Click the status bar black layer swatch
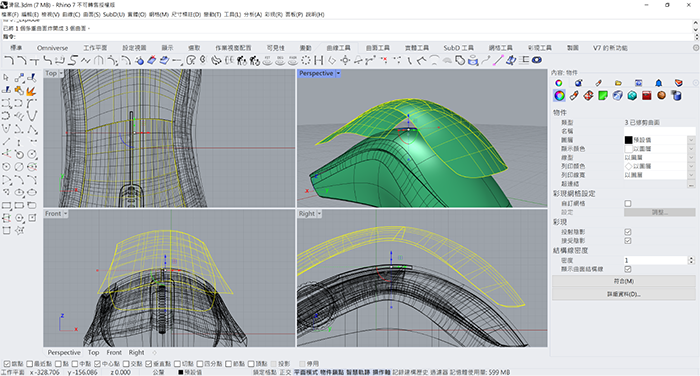The image size is (700, 376). 181,372
